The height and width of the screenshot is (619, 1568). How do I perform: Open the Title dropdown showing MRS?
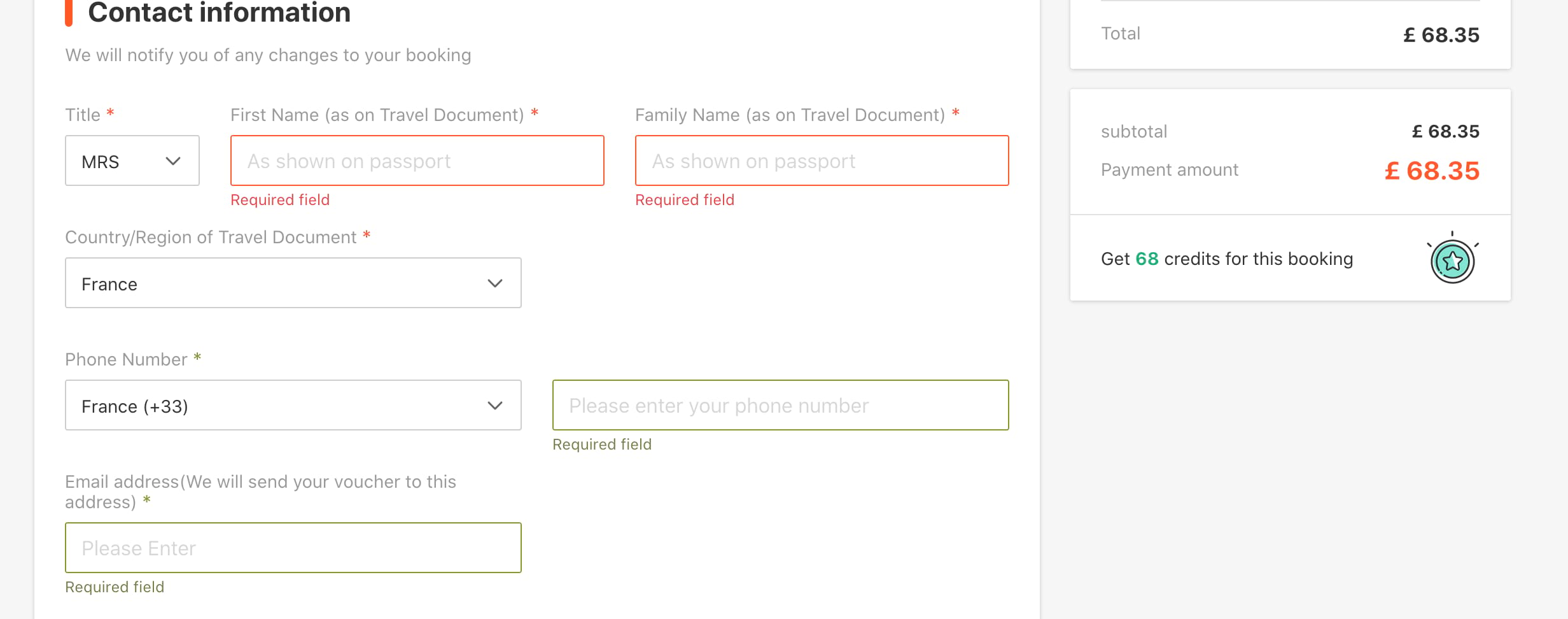tap(132, 160)
